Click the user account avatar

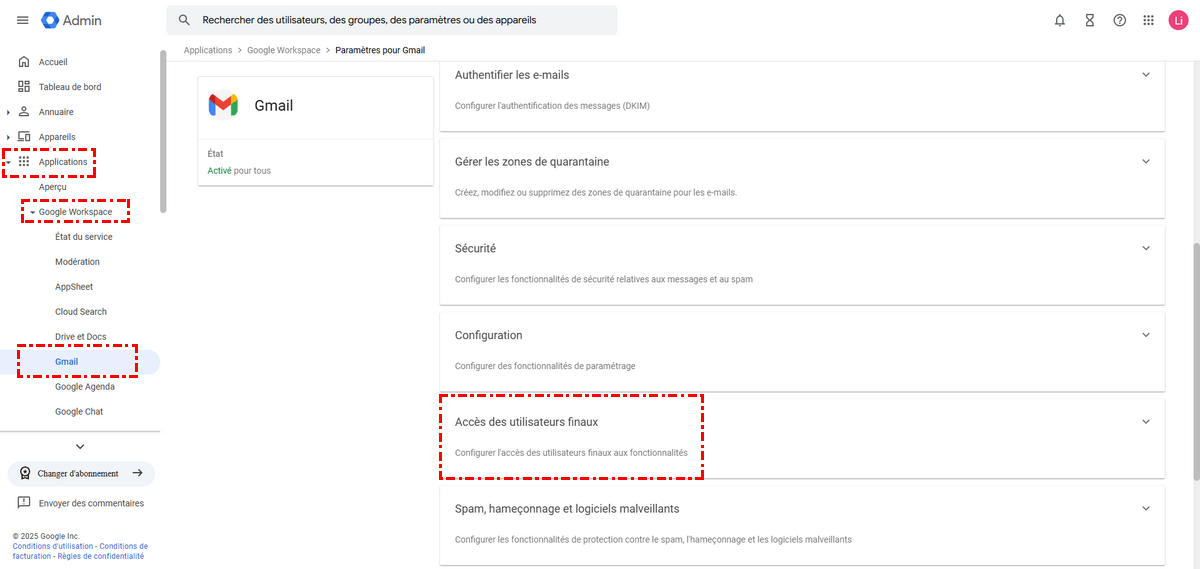[x=1177, y=20]
